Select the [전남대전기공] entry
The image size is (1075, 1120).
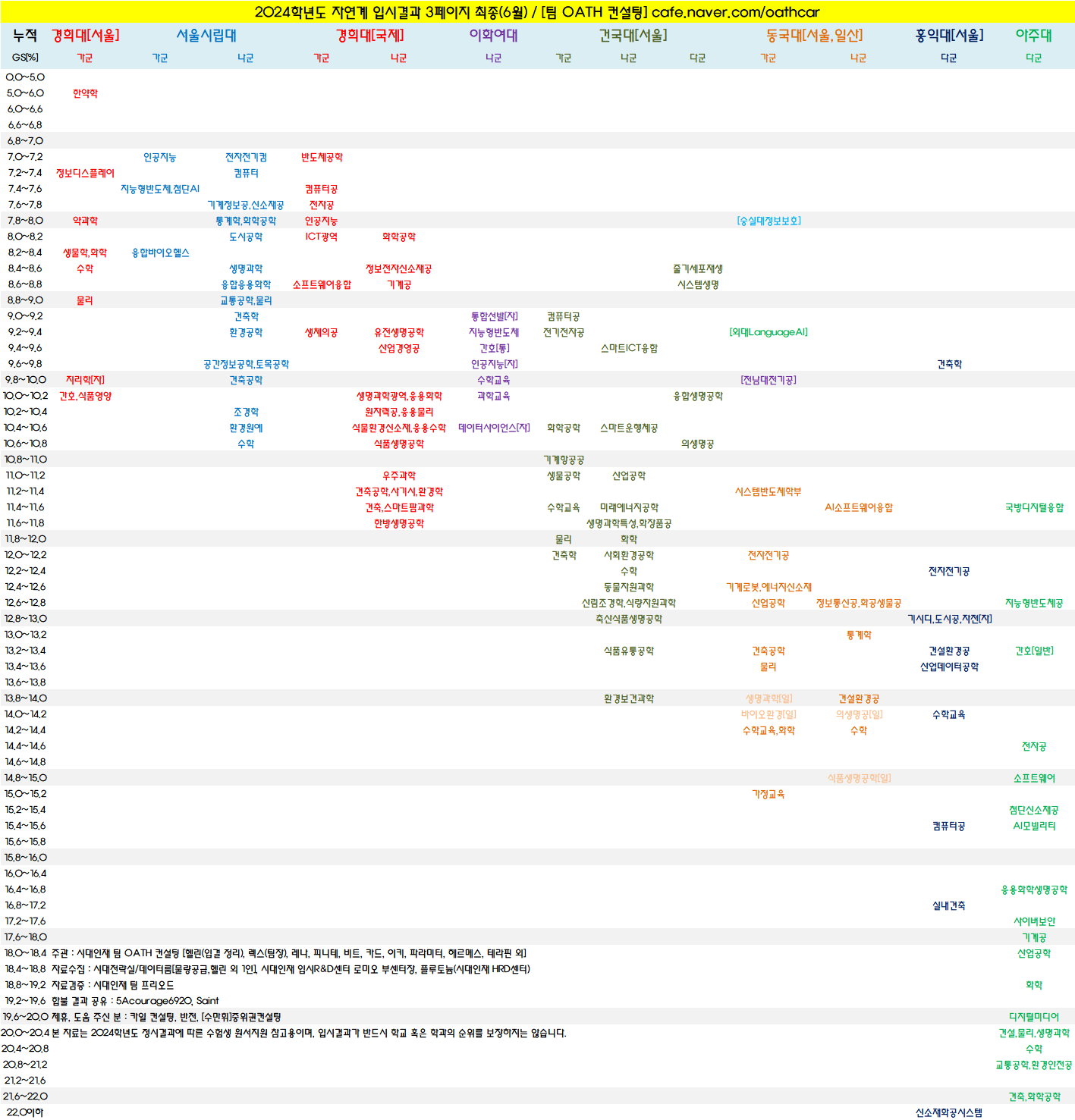click(x=769, y=380)
